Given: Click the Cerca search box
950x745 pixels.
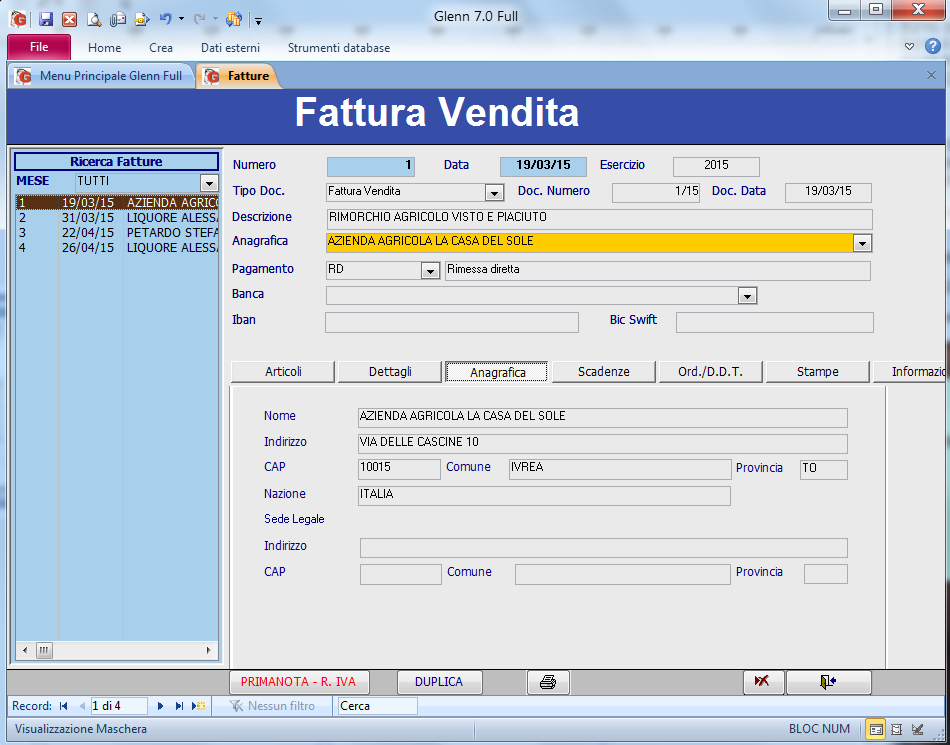Looking at the screenshot, I should point(377,706).
